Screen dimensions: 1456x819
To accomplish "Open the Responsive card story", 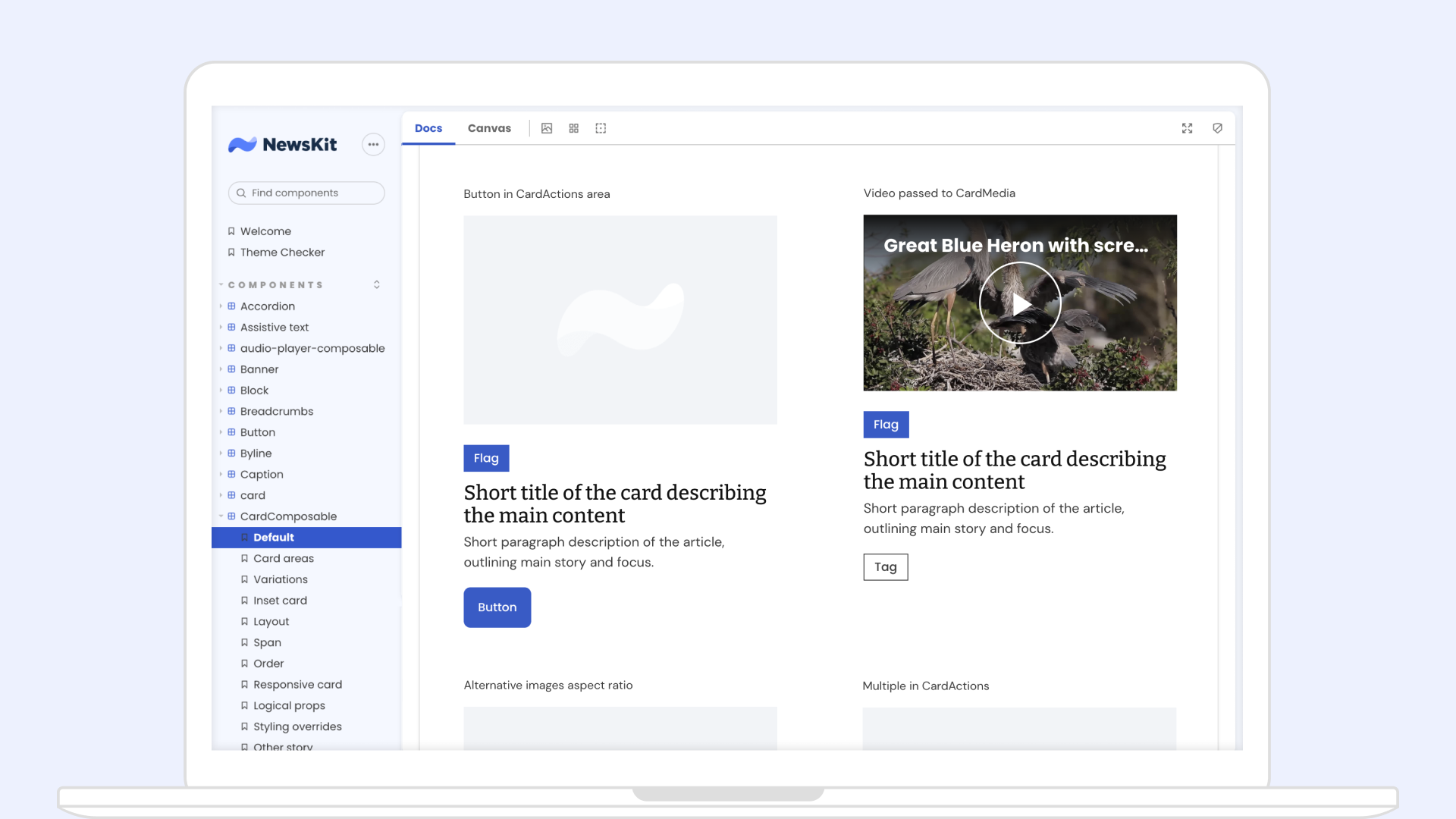I will click(x=297, y=684).
